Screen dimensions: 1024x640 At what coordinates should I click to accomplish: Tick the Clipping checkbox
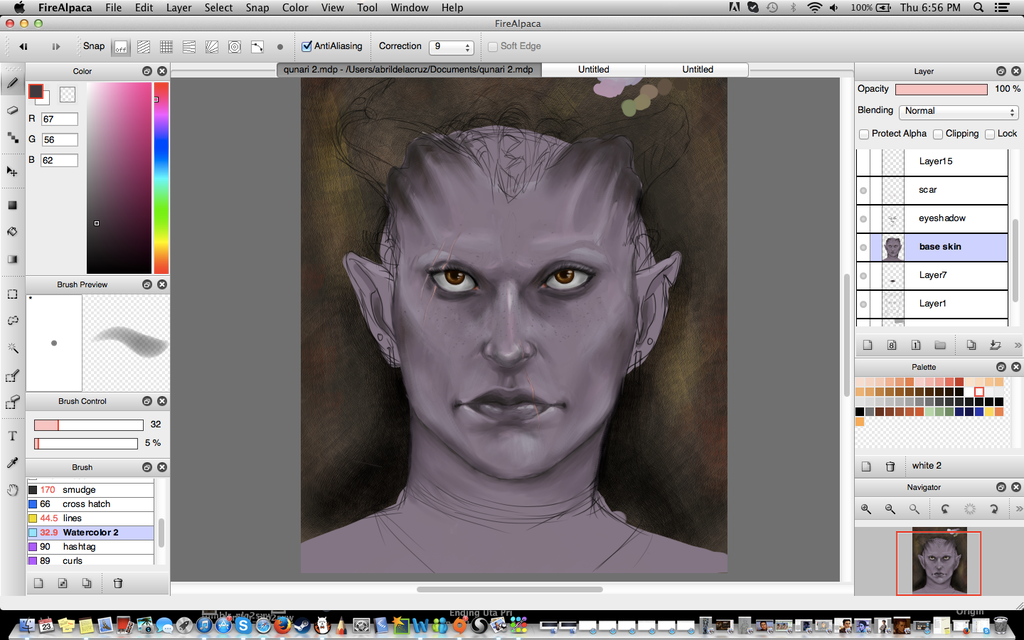[x=938, y=134]
